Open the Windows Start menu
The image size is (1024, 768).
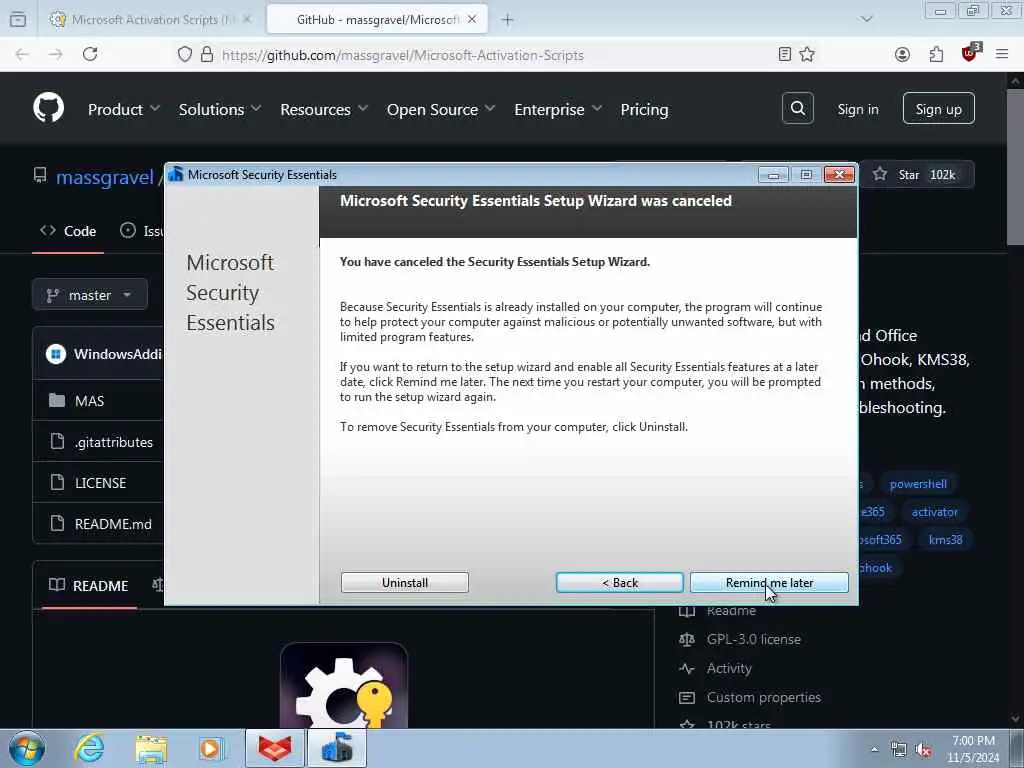pos(27,748)
